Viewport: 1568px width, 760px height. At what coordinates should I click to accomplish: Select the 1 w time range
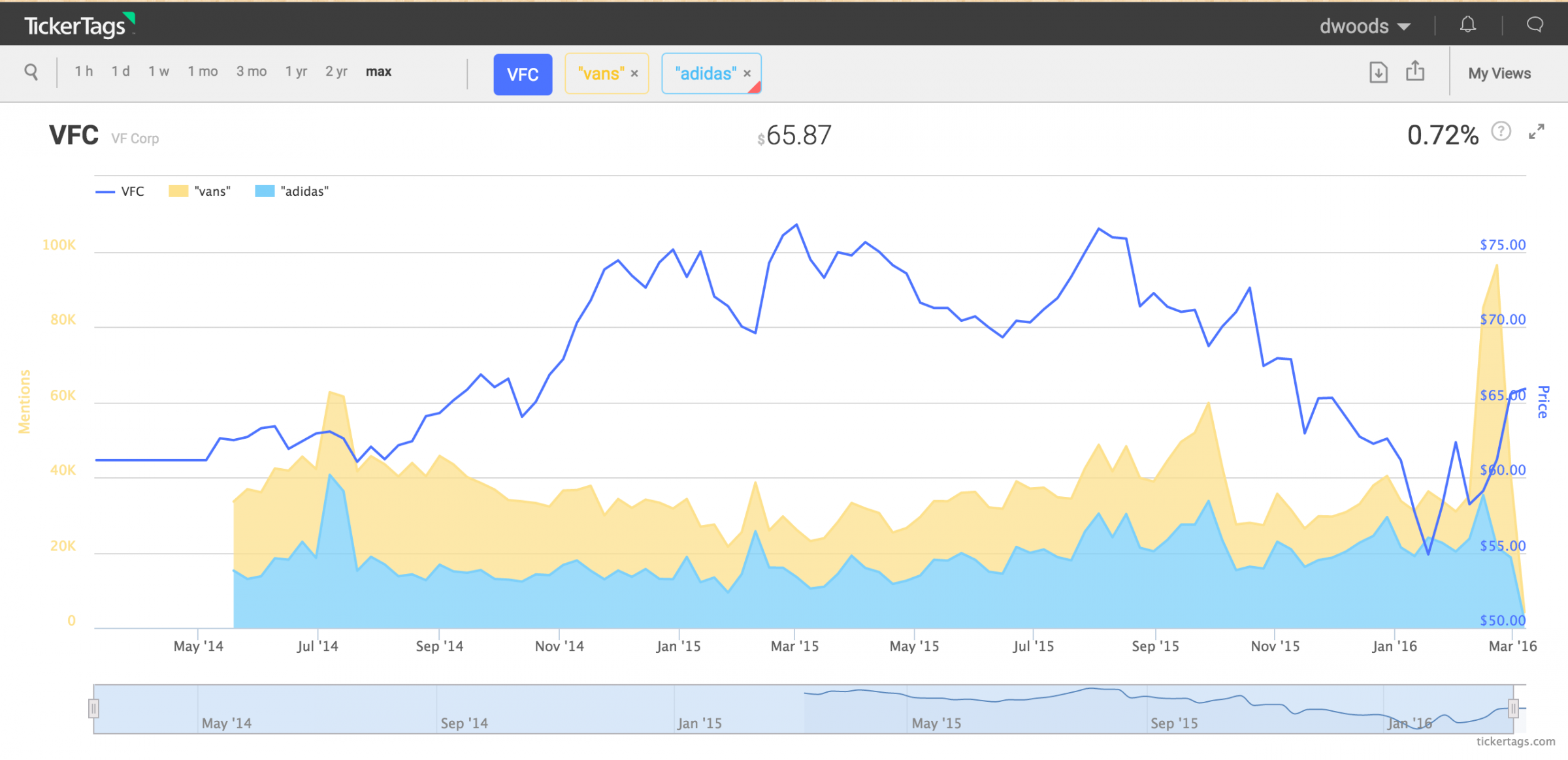[x=158, y=71]
